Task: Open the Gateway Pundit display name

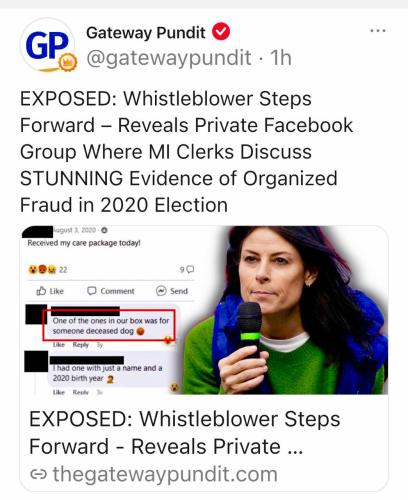Action: pyautogui.click(x=146, y=33)
